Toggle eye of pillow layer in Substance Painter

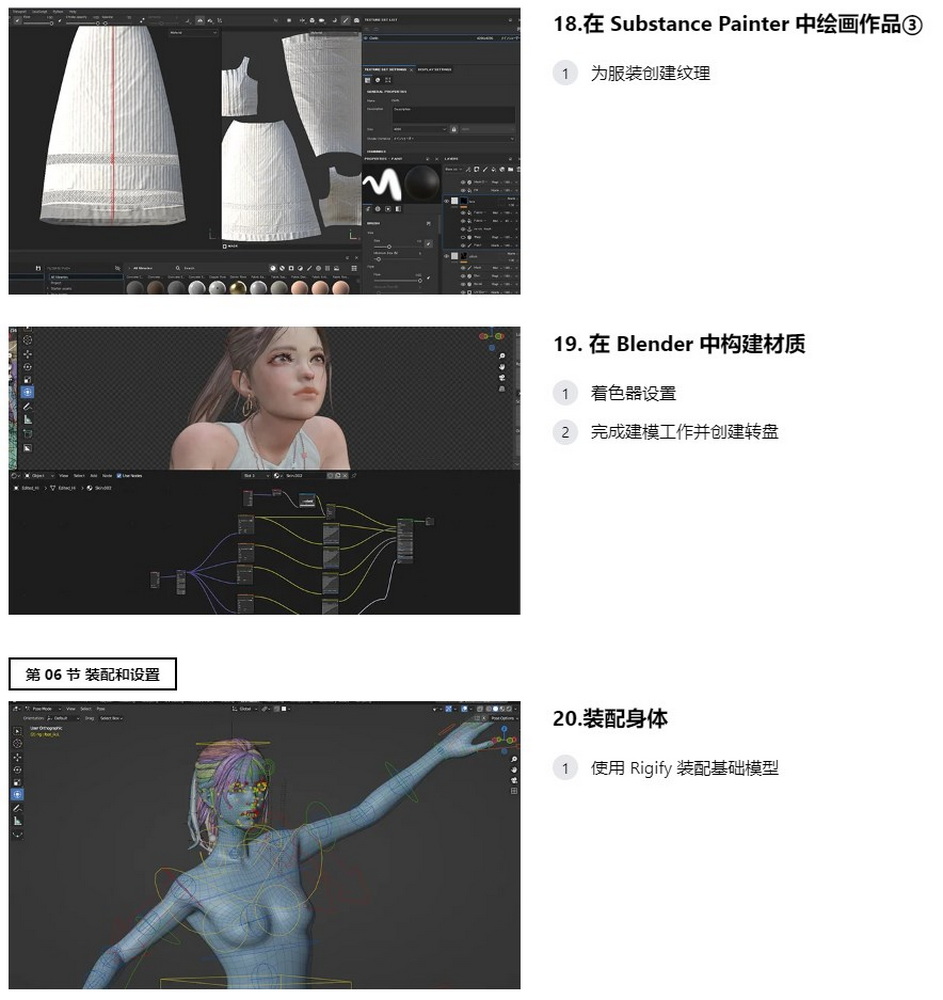click(446, 256)
